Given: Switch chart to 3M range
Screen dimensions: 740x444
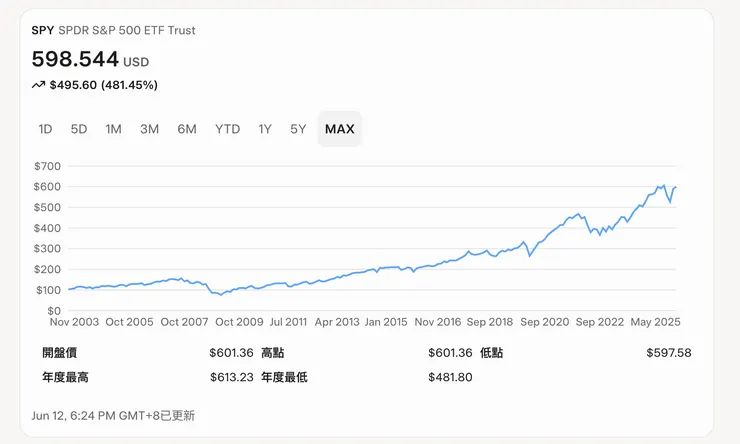Looking at the screenshot, I should pos(149,129).
